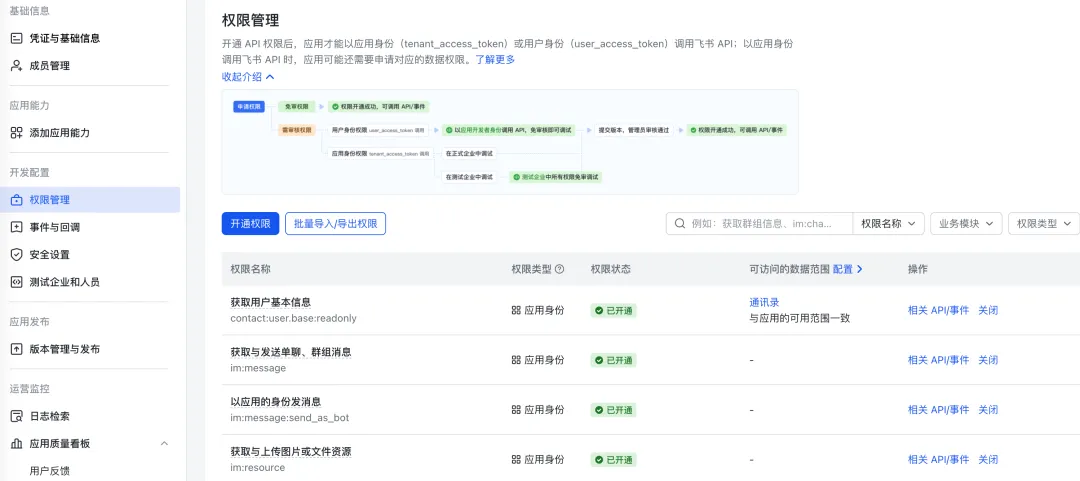The height and width of the screenshot is (481, 1080).
Task: Click the 日志检索 search icon
Action: pyautogui.click(x=17, y=416)
